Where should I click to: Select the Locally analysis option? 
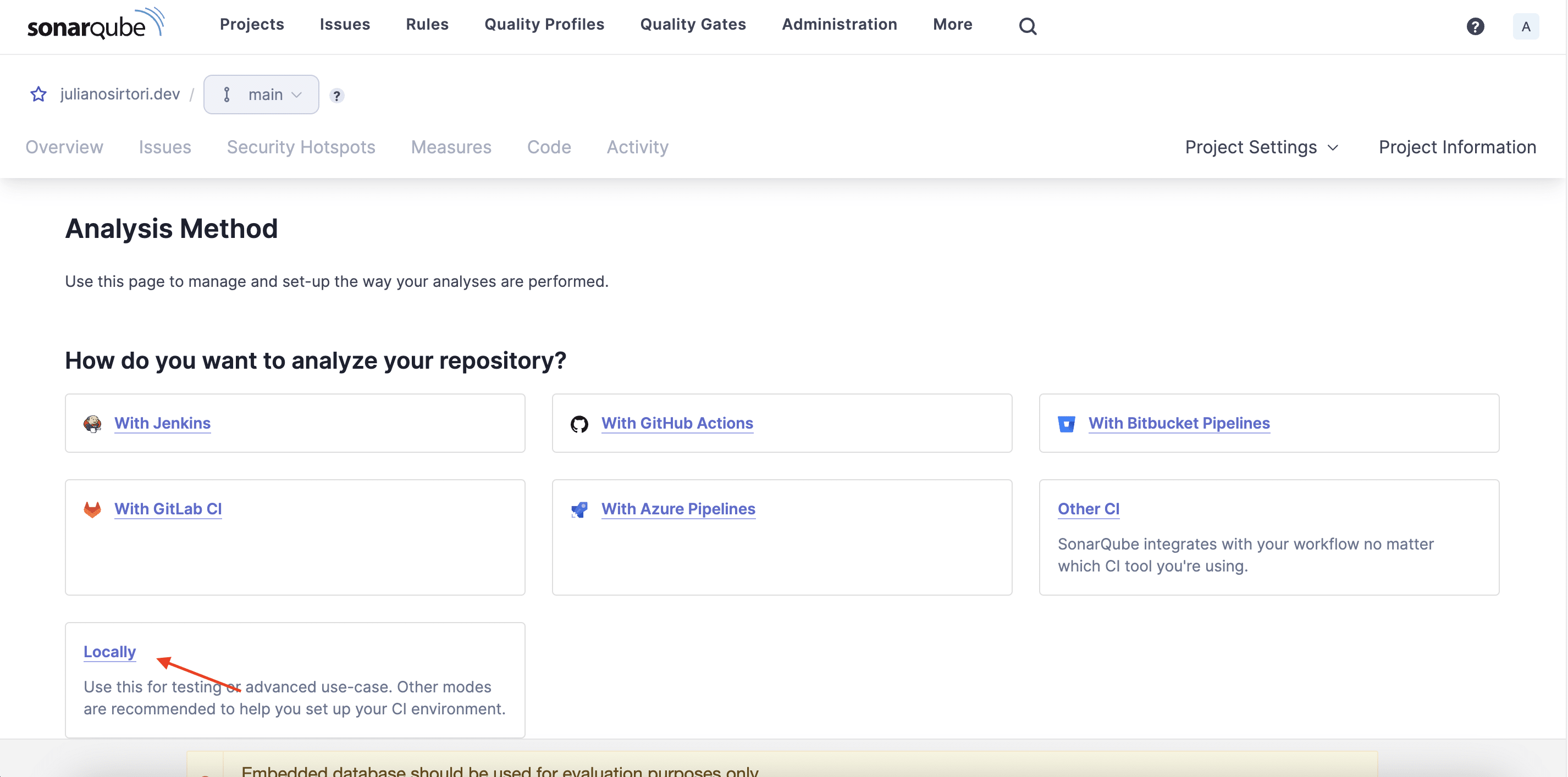[109, 652]
